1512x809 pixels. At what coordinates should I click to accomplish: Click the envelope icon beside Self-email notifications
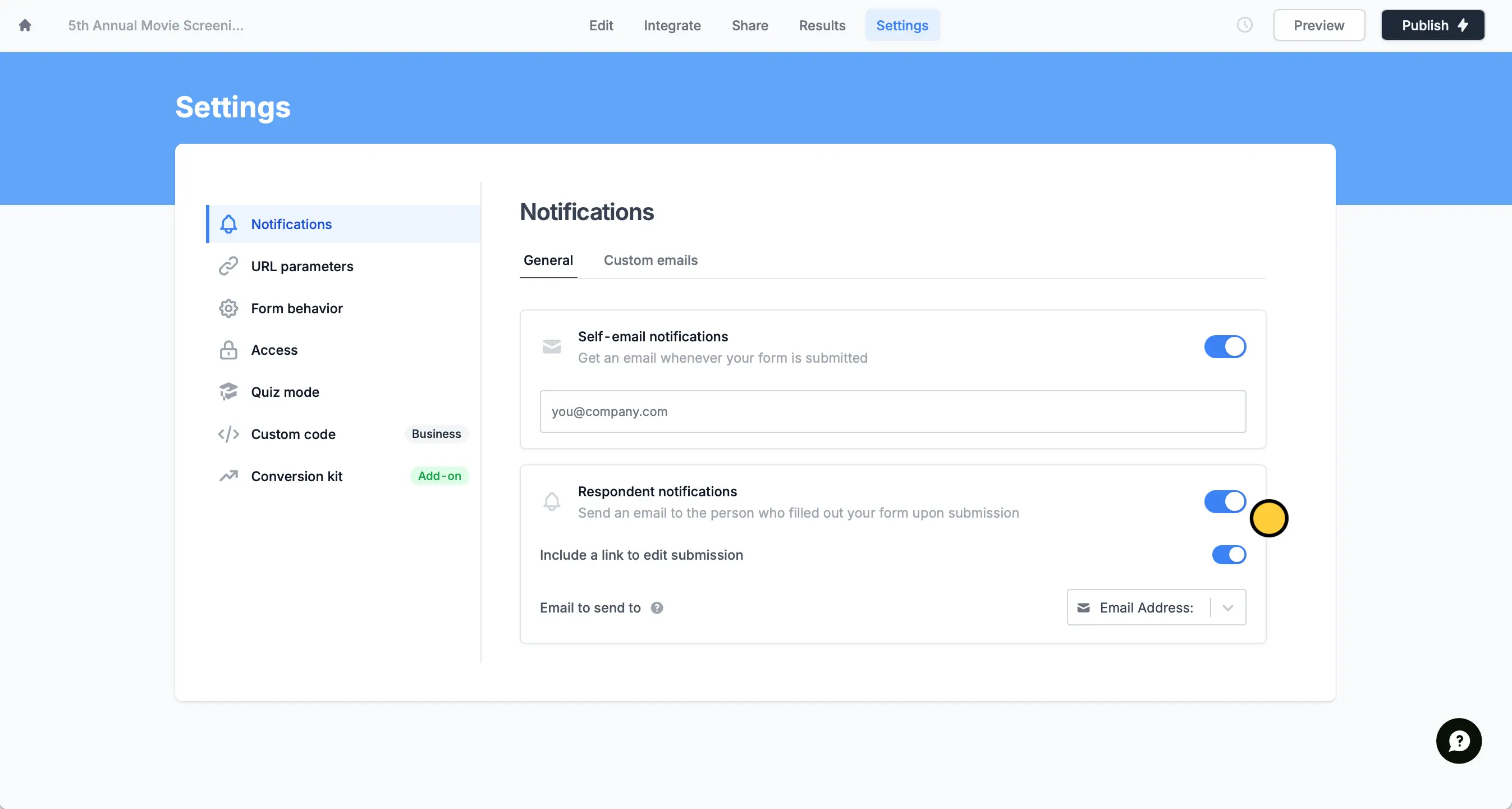(552, 347)
